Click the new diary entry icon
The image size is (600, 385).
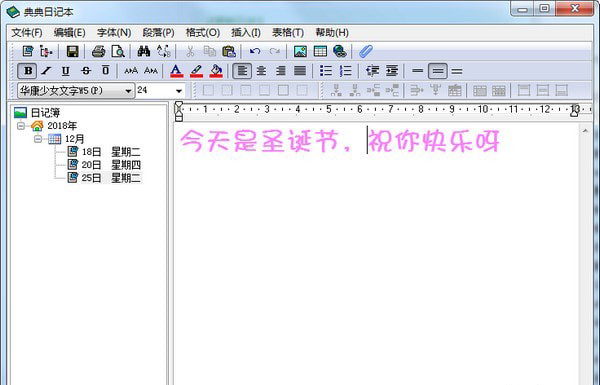[28, 51]
